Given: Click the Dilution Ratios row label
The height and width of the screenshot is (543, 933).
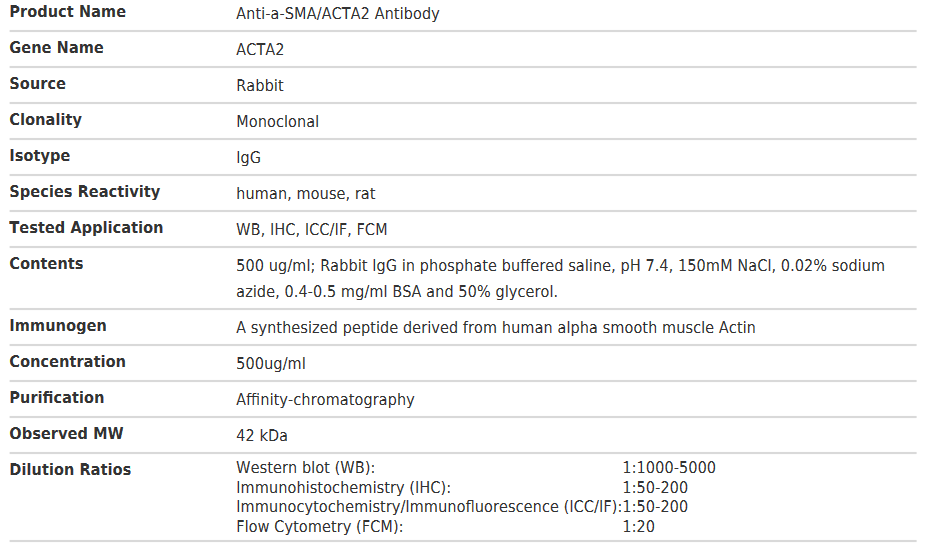Looking at the screenshot, I should [x=70, y=470].
